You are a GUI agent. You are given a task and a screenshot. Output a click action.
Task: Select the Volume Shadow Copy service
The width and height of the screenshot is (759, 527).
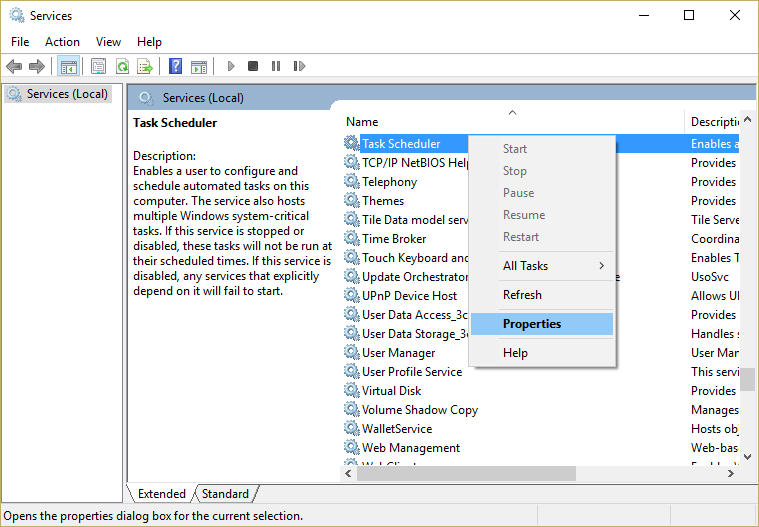click(419, 410)
